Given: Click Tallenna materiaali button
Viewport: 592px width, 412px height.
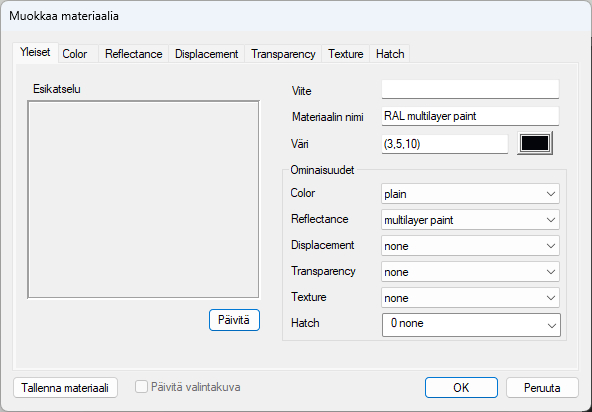Looking at the screenshot, I should (x=65, y=388).
